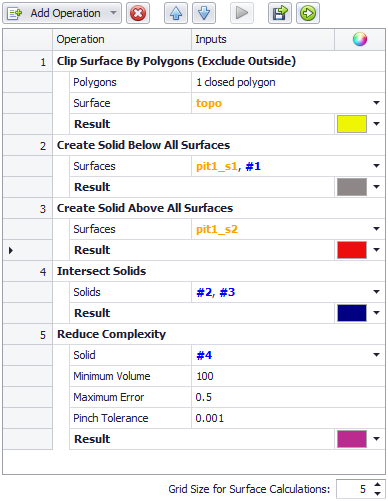Move operation down with blue arrow
The height and width of the screenshot is (501, 388).
tap(204, 13)
